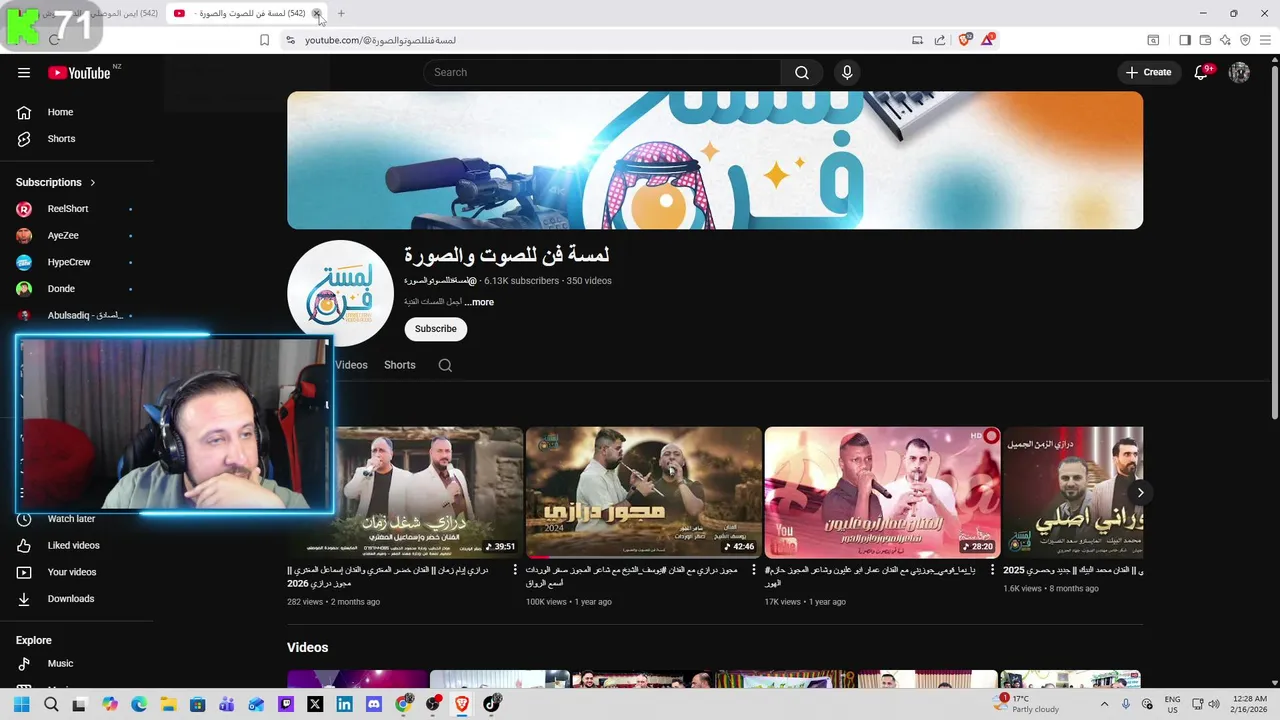Go to the YouTube logo home link
Viewport: 1280px width, 720px height.
80,72
